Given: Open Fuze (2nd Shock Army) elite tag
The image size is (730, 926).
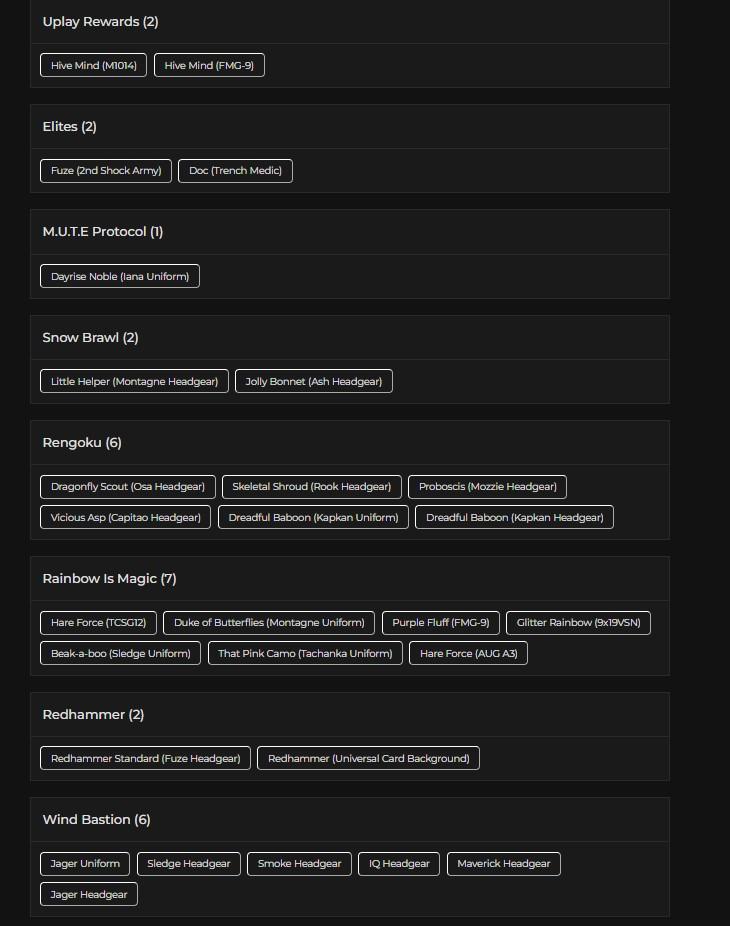Looking at the screenshot, I should tap(106, 171).
